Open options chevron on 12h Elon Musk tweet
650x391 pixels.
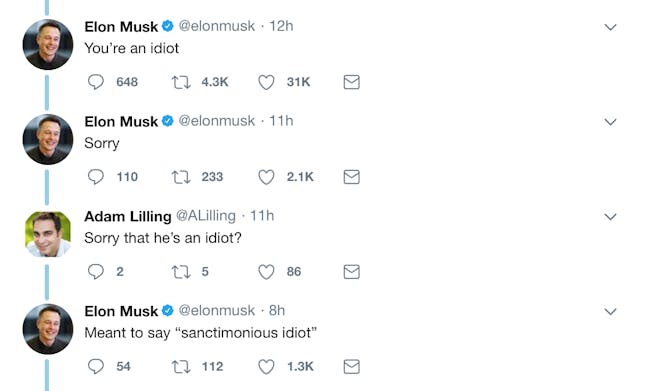(610, 27)
